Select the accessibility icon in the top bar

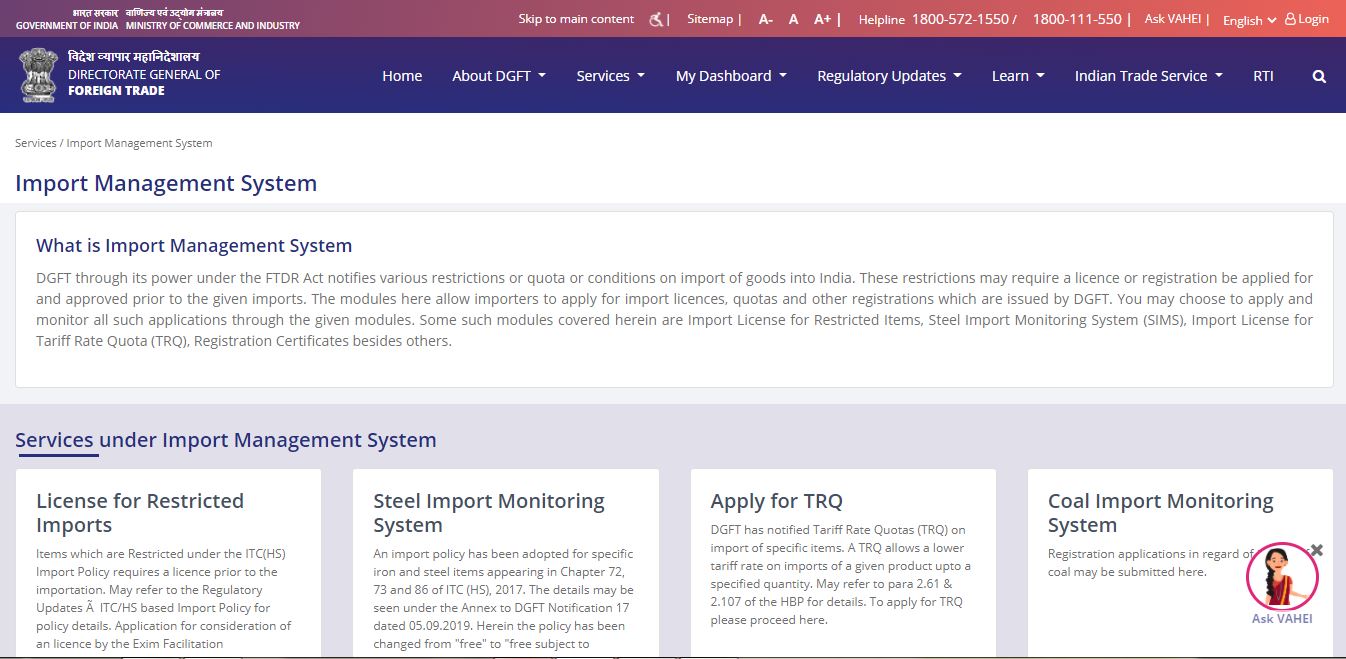(x=654, y=18)
